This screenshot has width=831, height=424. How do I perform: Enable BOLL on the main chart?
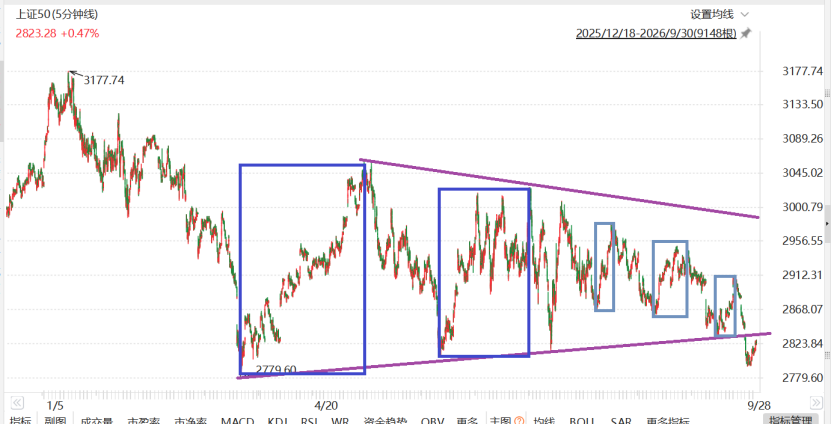point(583,421)
